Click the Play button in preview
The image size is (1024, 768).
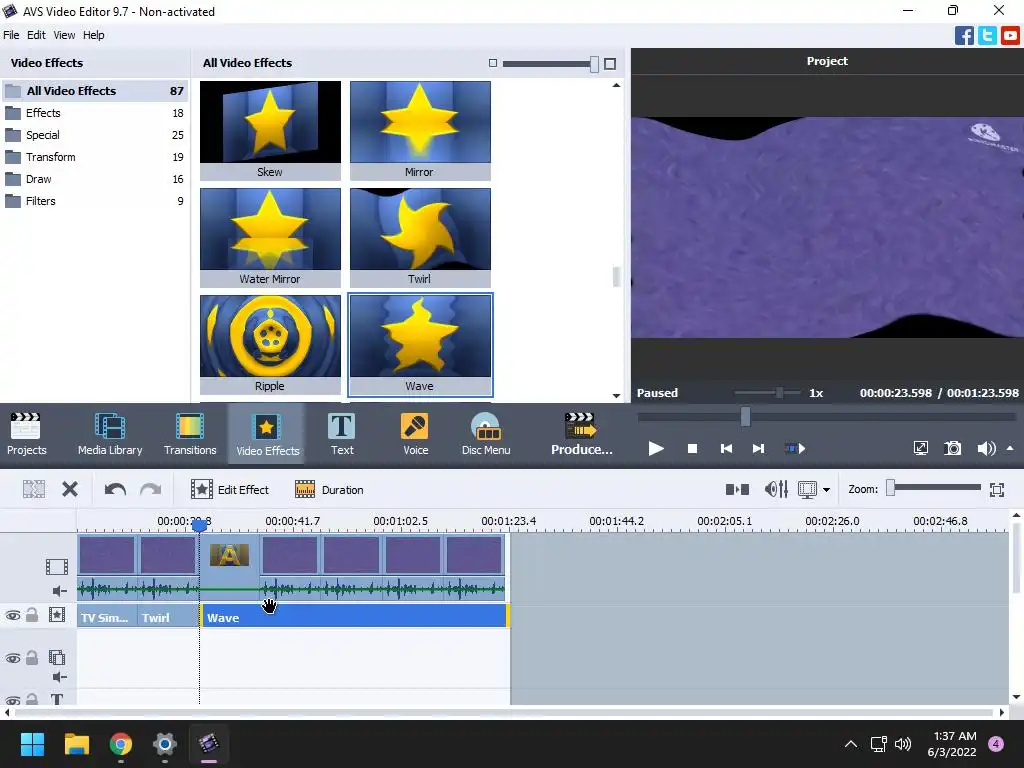656,449
